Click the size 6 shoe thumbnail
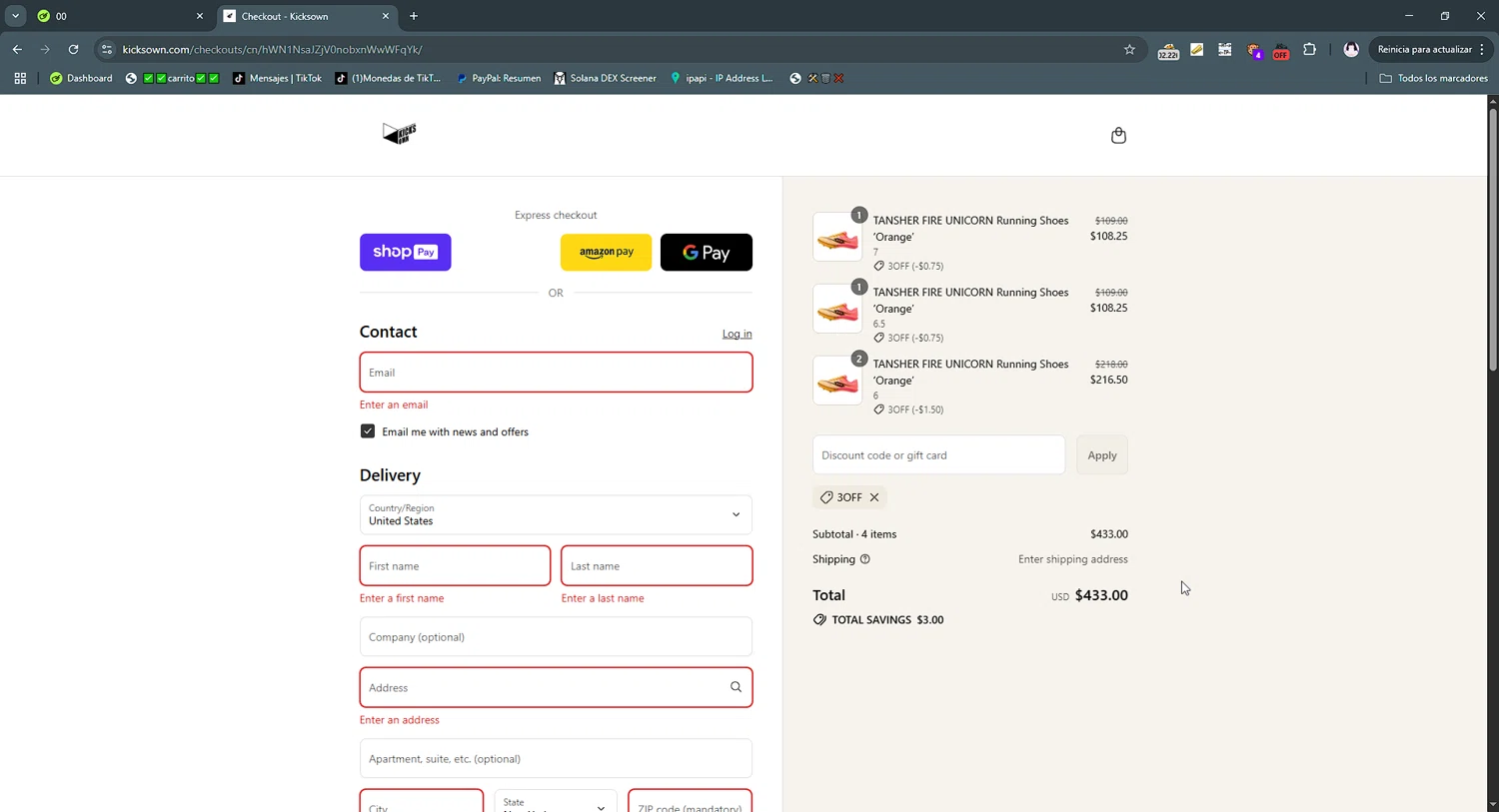Image resolution: width=1499 pixels, height=812 pixels. coord(837,382)
